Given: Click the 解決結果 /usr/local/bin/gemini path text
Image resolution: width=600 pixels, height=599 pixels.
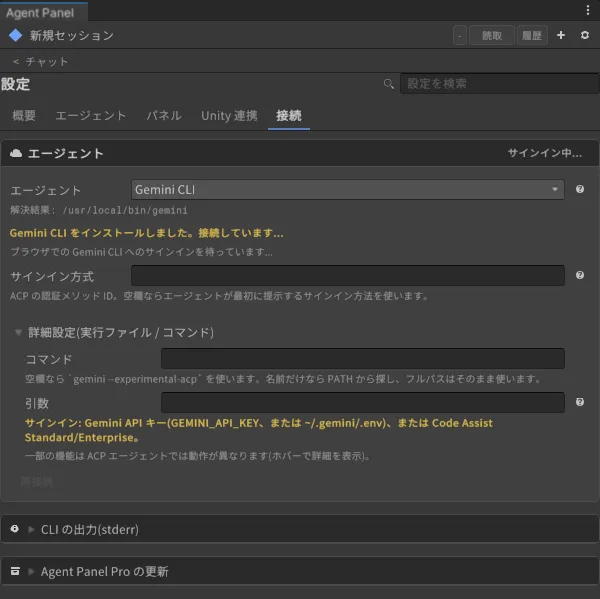Looking at the screenshot, I should pos(99,210).
